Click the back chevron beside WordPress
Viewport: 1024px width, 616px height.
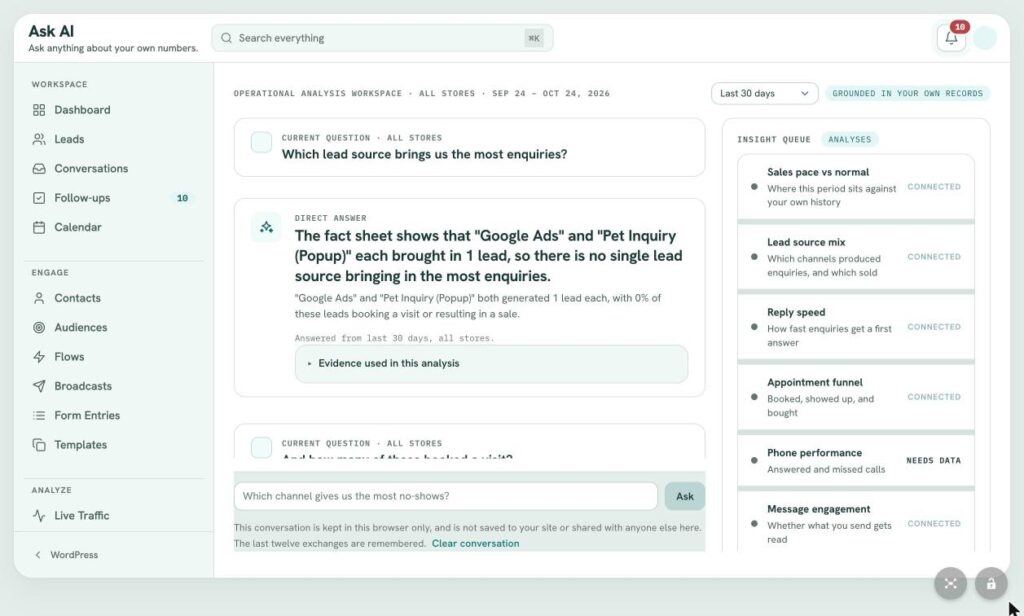(x=38, y=555)
